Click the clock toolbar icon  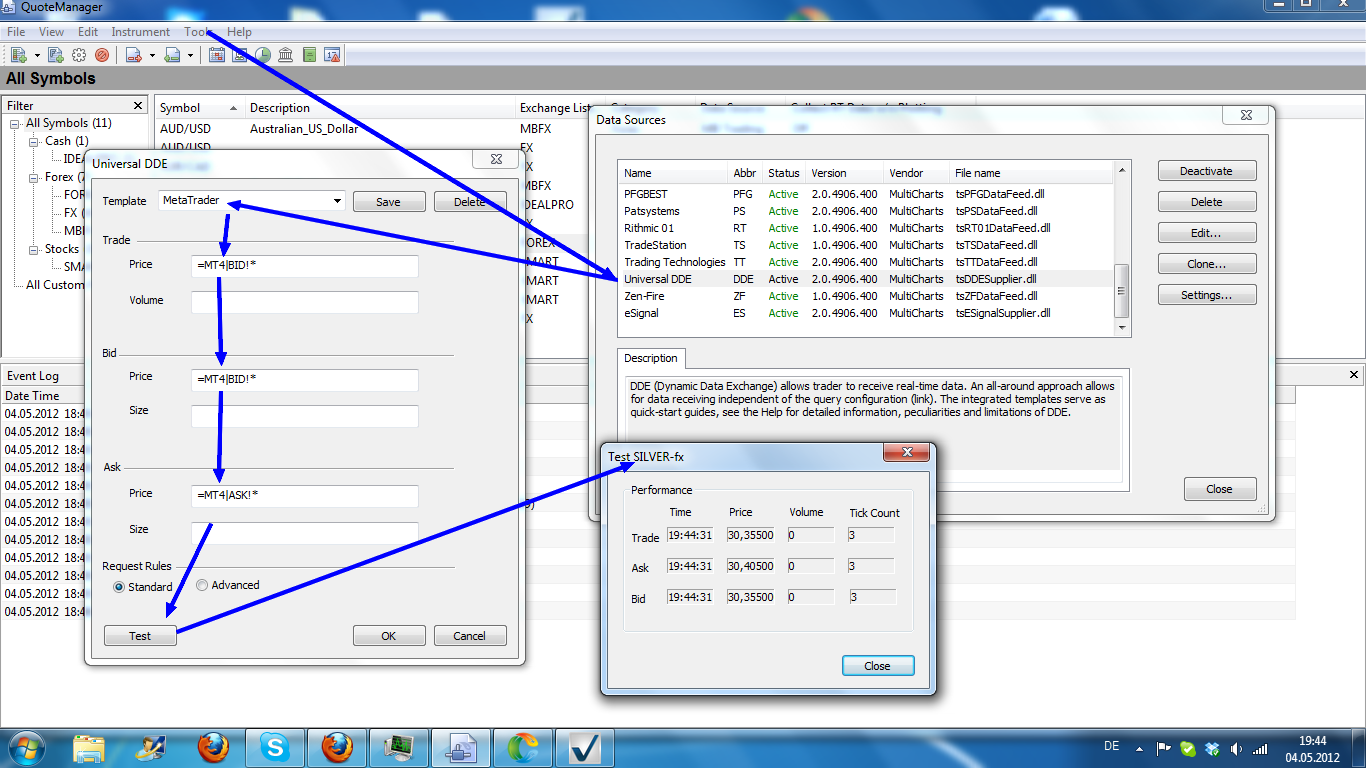(x=263, y=55)
